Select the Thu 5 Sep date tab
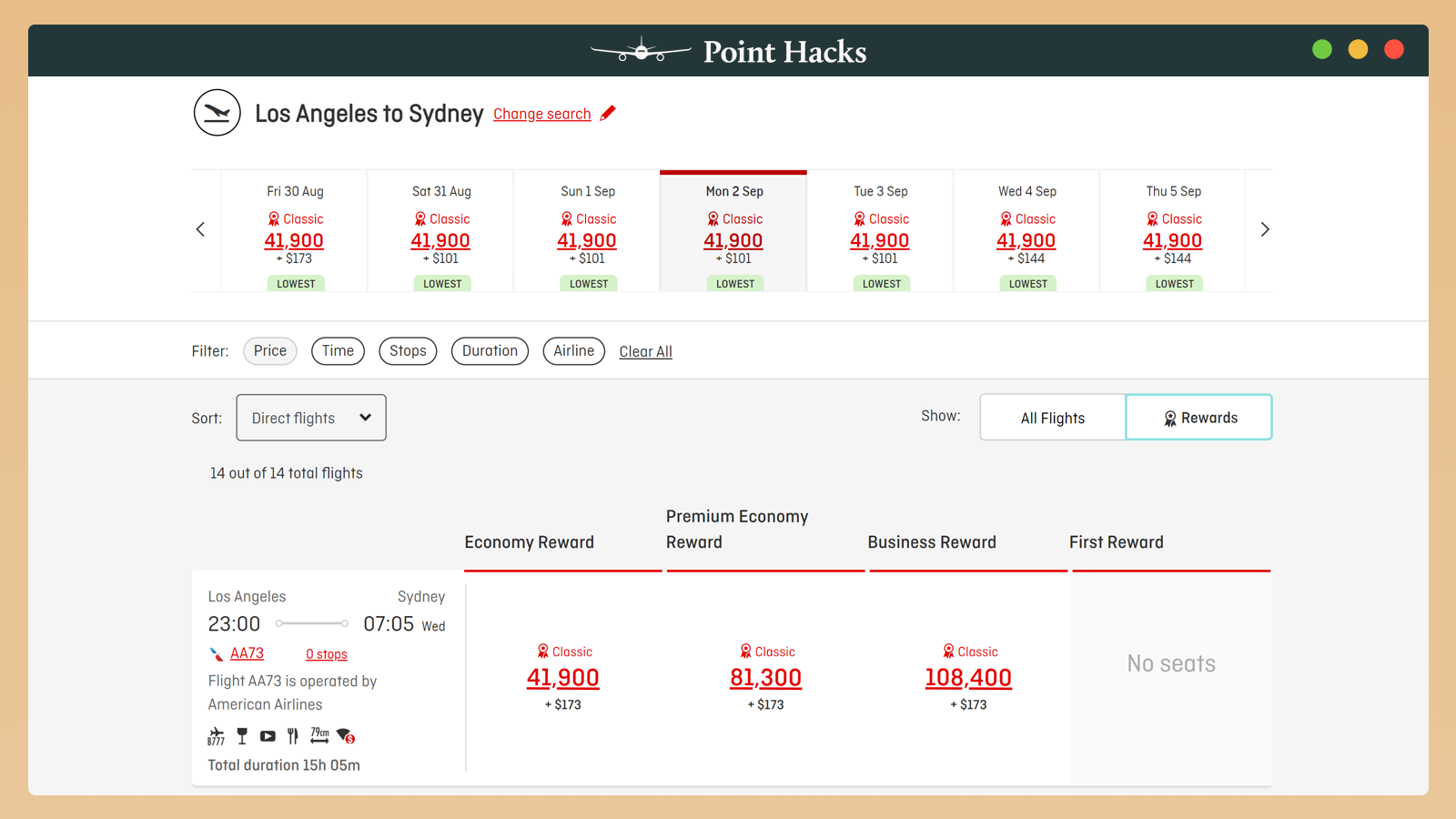 [1174, 231]
